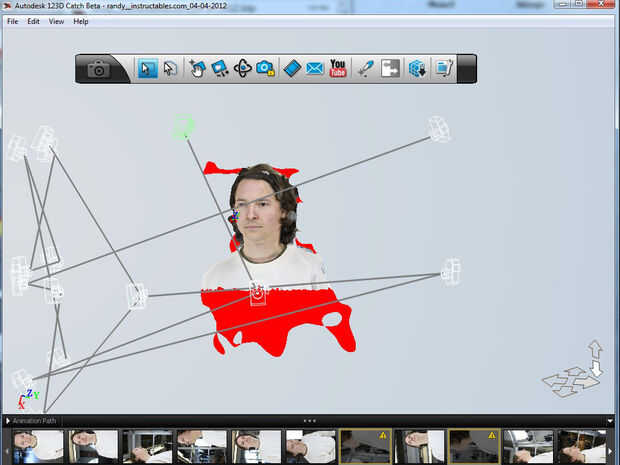The height and width of the screenshot is (465, 620).
Task: Open the File menu
Action: pos(13,21)
